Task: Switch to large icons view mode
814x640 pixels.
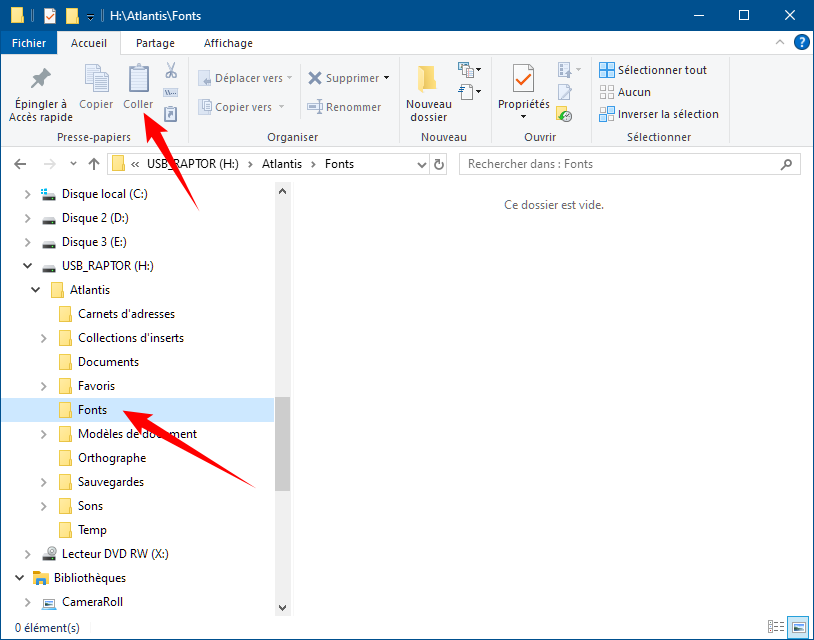Action: (x=798, y=628)
